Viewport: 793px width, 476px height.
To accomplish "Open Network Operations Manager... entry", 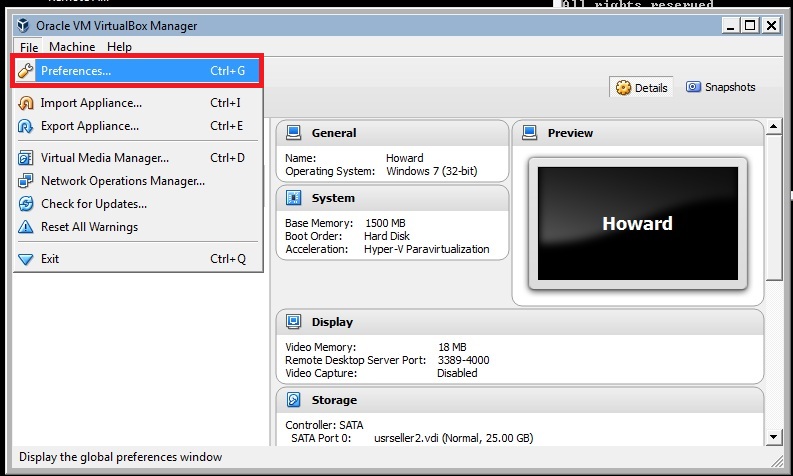I will [137, 181].
